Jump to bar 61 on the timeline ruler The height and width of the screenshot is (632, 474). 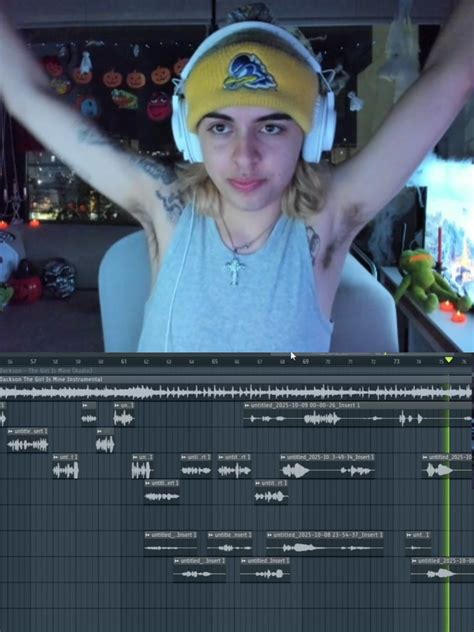[x=124, y=362]
